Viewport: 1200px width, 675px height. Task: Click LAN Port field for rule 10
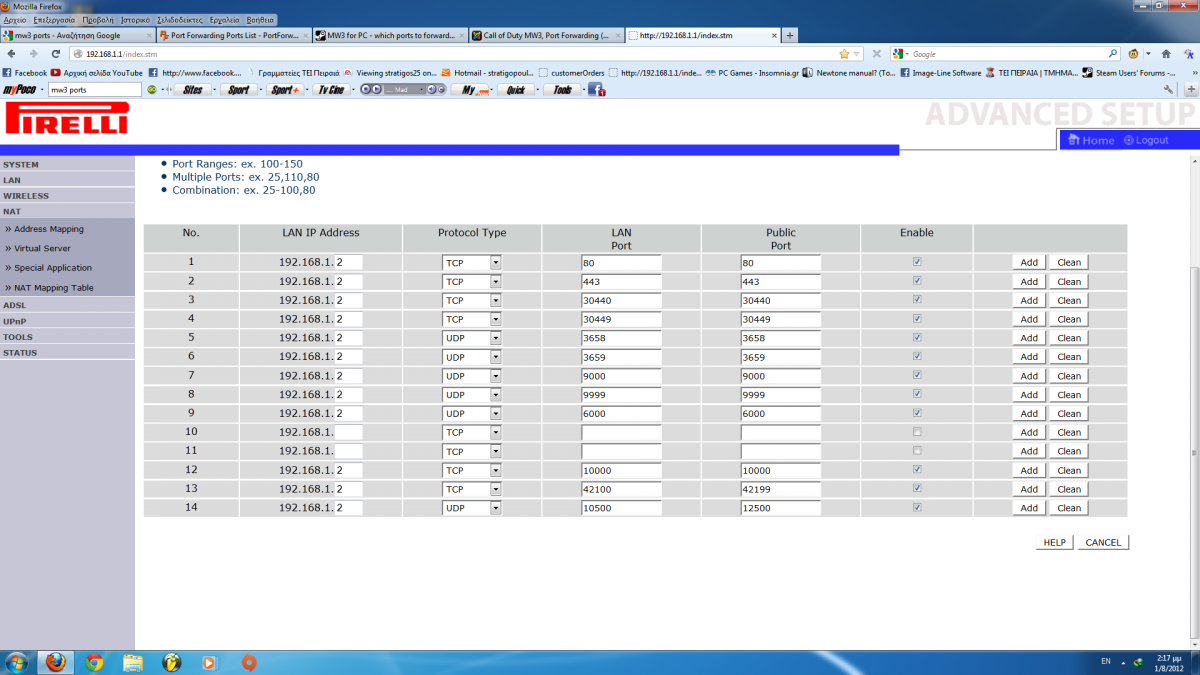621,433
